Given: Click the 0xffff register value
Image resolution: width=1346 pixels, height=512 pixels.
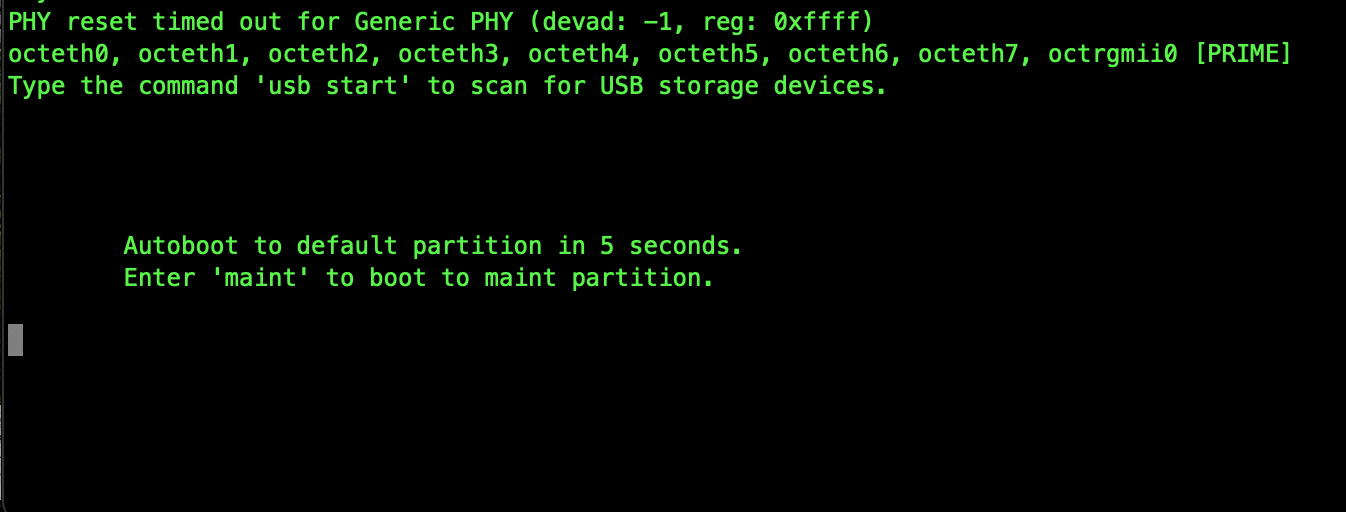Looking at the screenshot, I should [817, 22].
